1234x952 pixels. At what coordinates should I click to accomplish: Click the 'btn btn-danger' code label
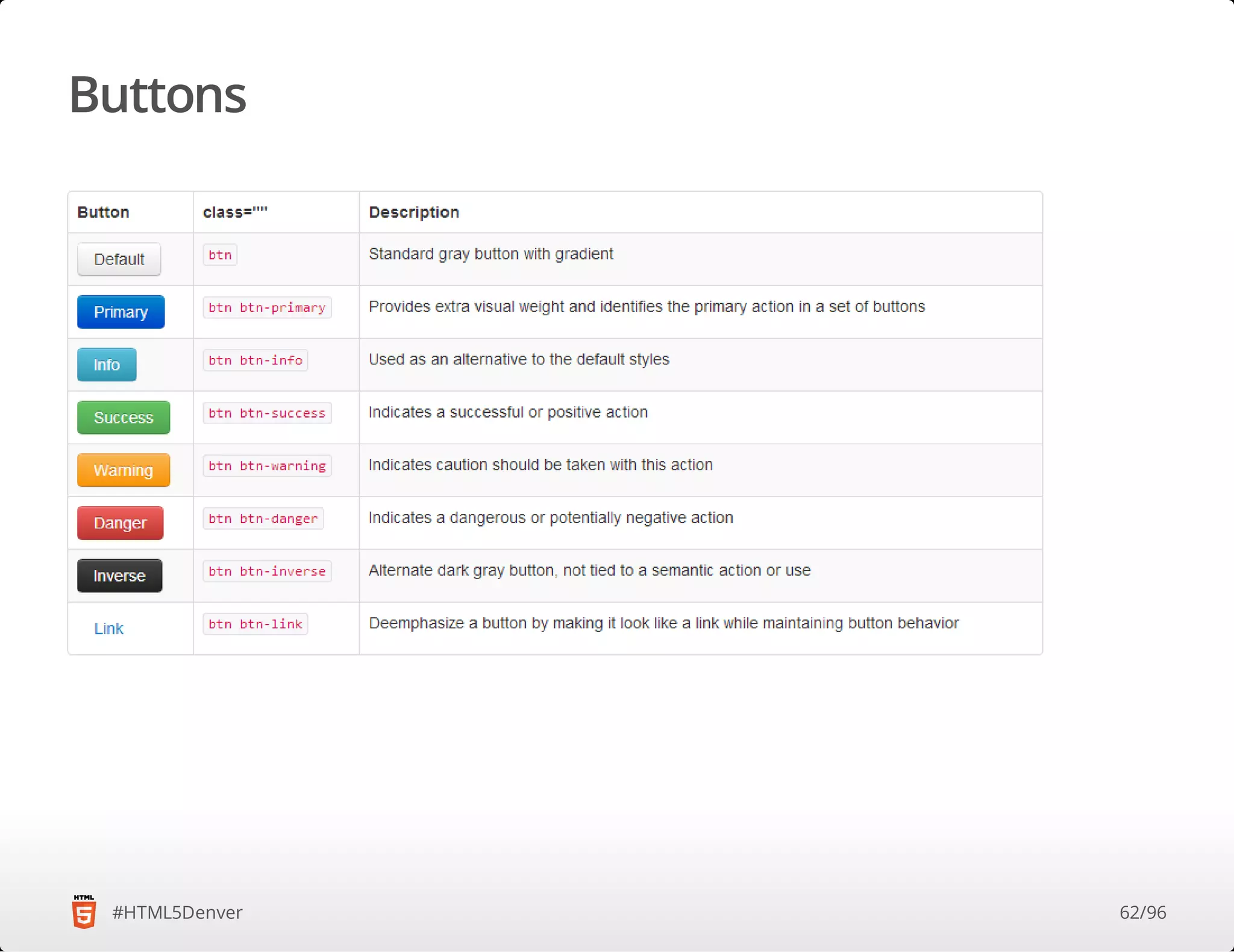[263, 518]
